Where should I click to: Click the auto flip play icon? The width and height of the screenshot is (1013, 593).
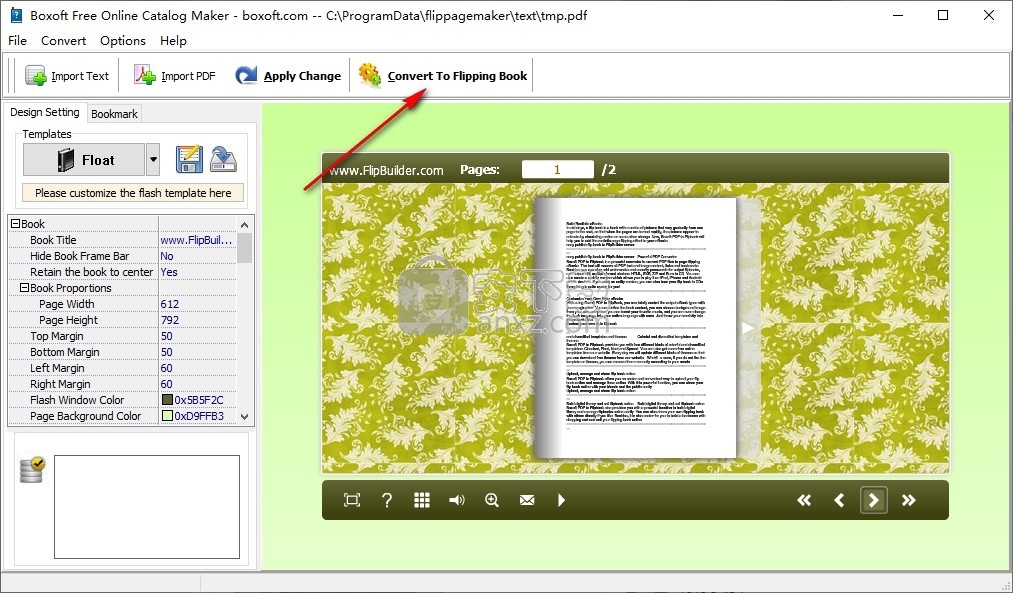[561, 500]
